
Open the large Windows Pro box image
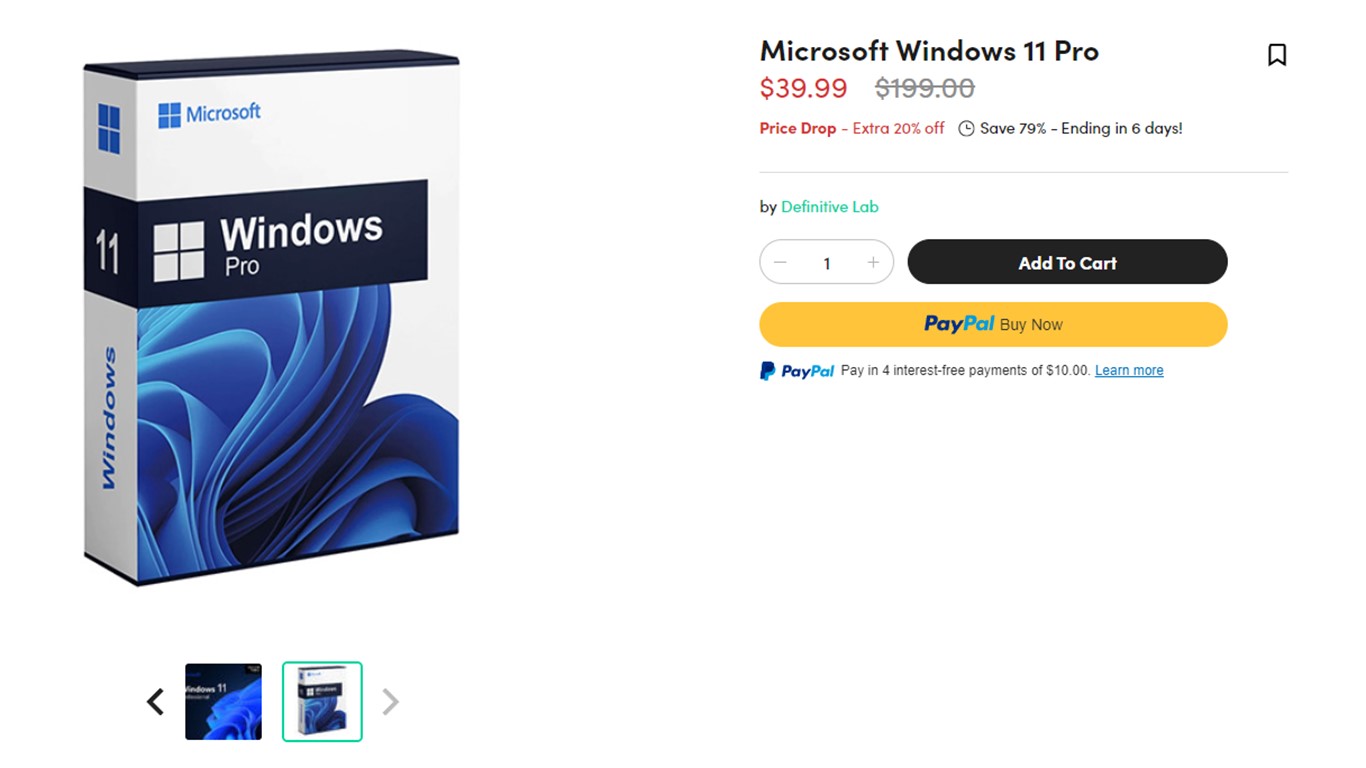tap(271, 316)
